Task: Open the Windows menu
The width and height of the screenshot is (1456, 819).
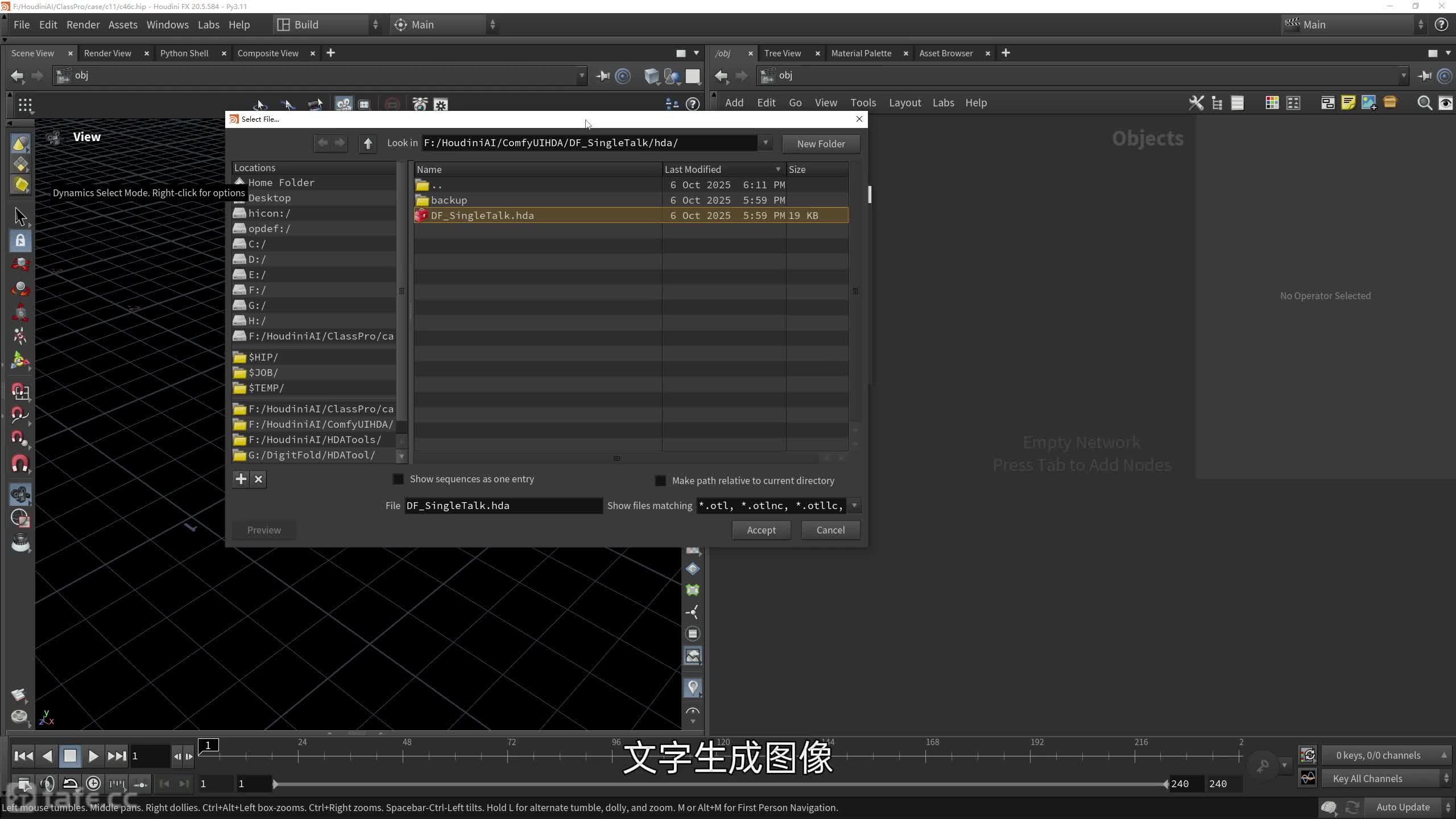Action: coord(167,24)
